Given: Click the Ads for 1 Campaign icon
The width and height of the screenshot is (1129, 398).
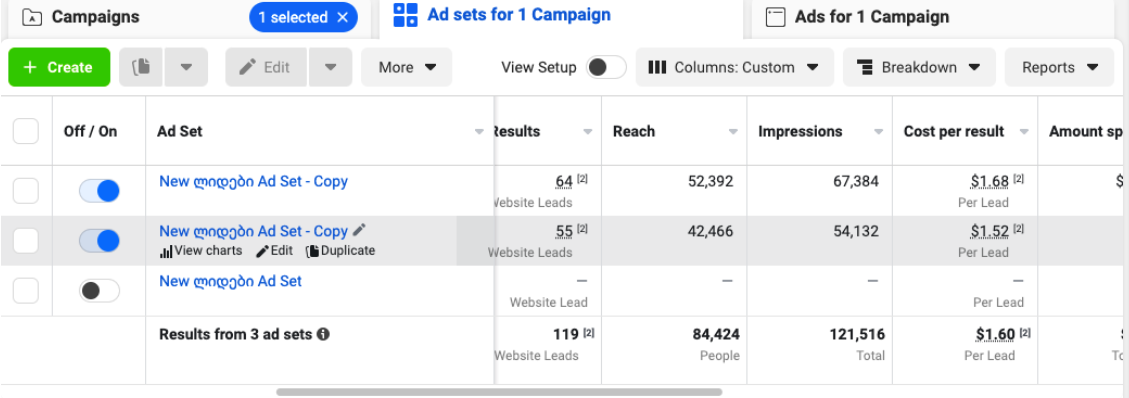Looking at the screenshot, I should tap(775, 17).
